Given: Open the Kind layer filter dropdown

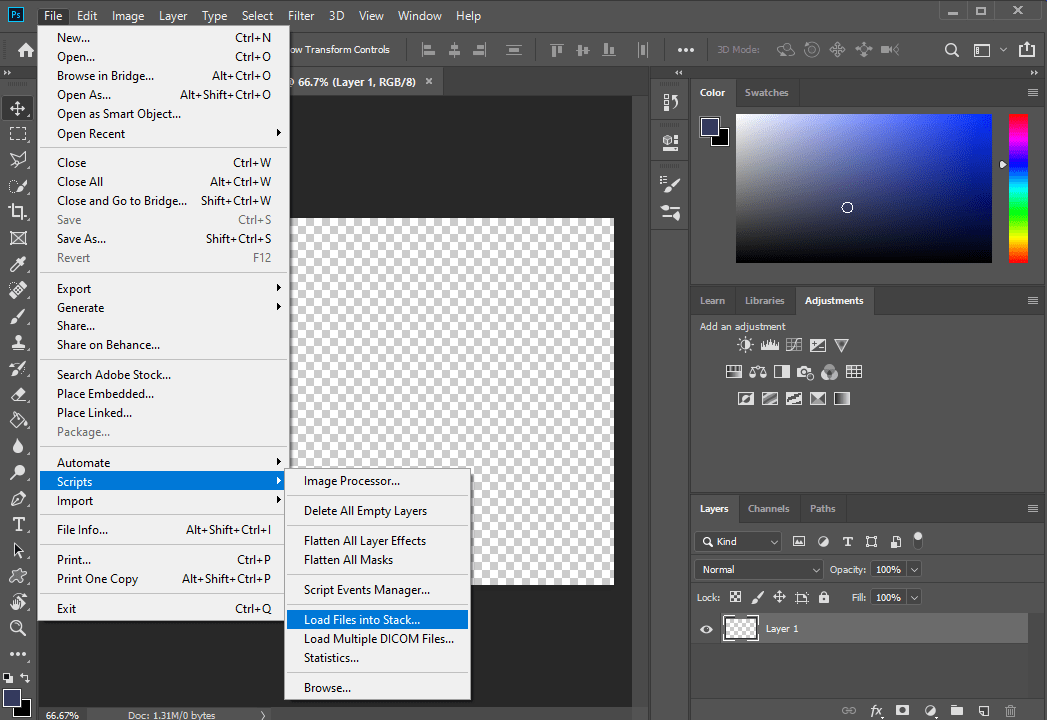Looking at the screenshot, I should click(739, 541).
